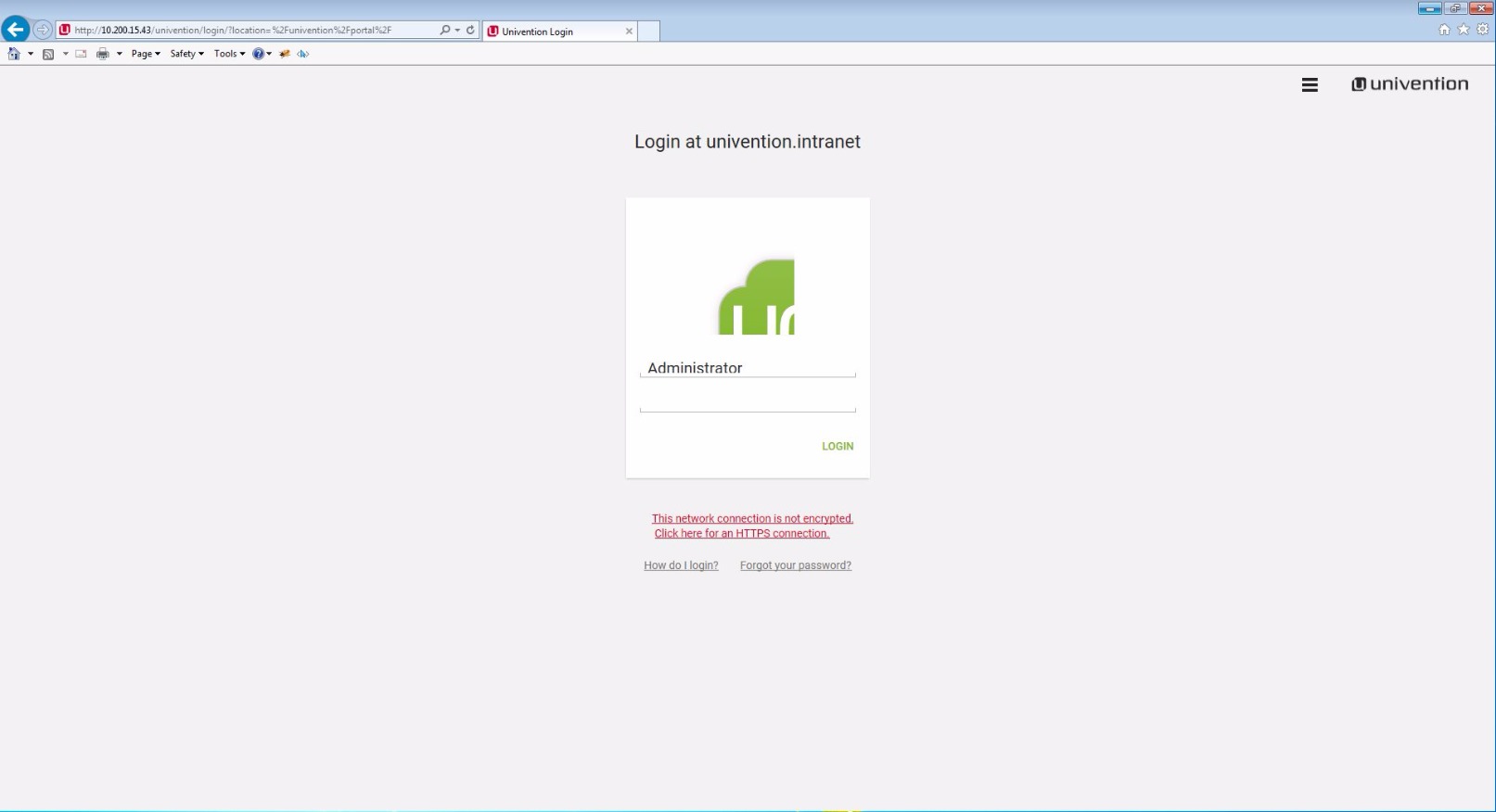Open the print options dropdown arrow
The image size is (1496, 812).
120,54
